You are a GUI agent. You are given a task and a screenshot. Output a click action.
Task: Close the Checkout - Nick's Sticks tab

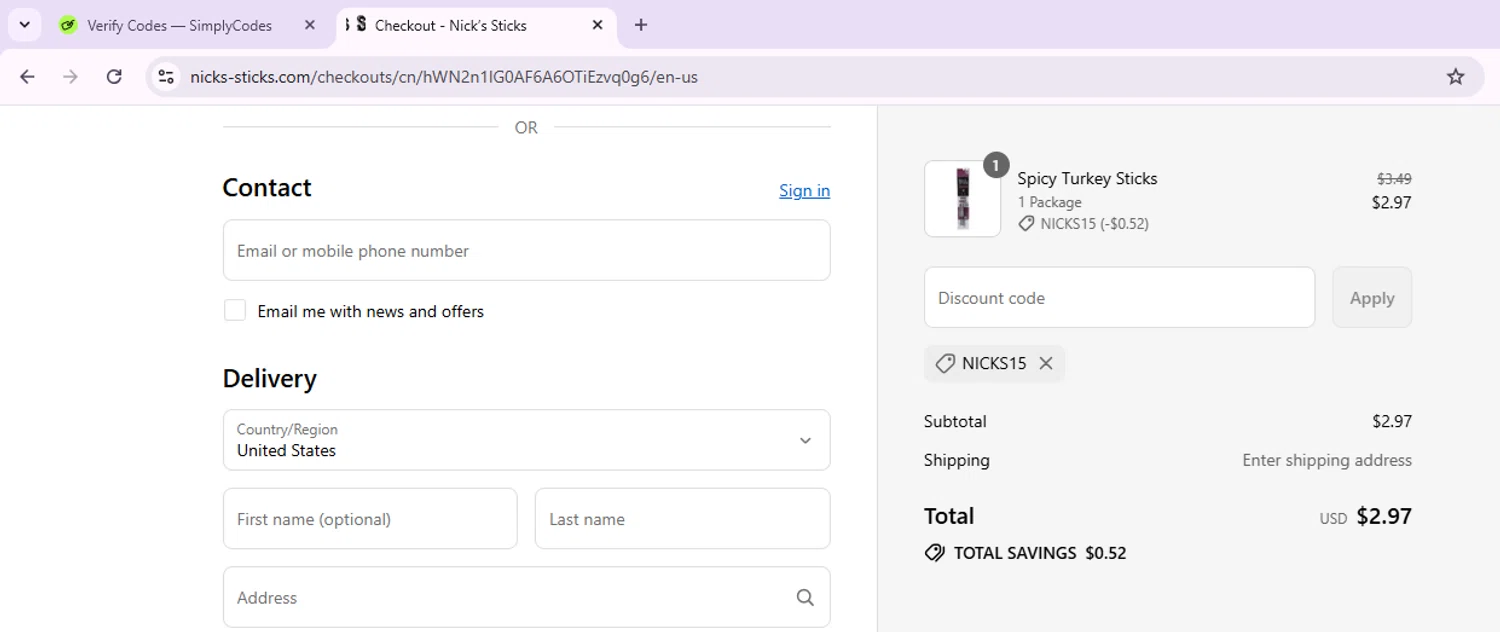(598, 25)
